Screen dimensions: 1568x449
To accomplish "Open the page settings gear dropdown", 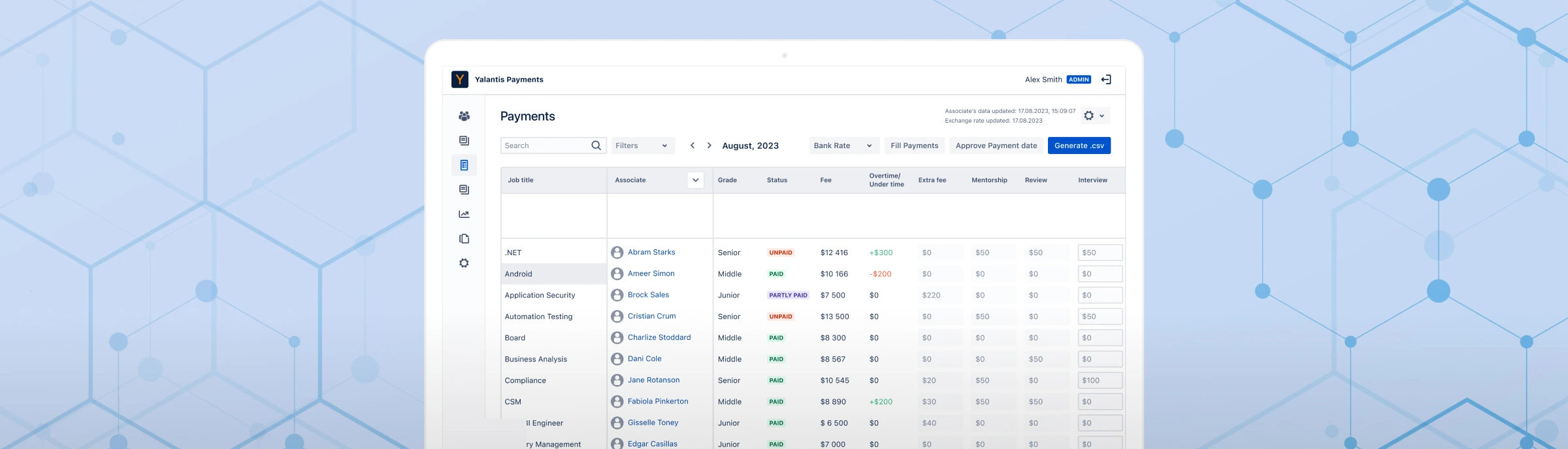I will [1094, 116].
